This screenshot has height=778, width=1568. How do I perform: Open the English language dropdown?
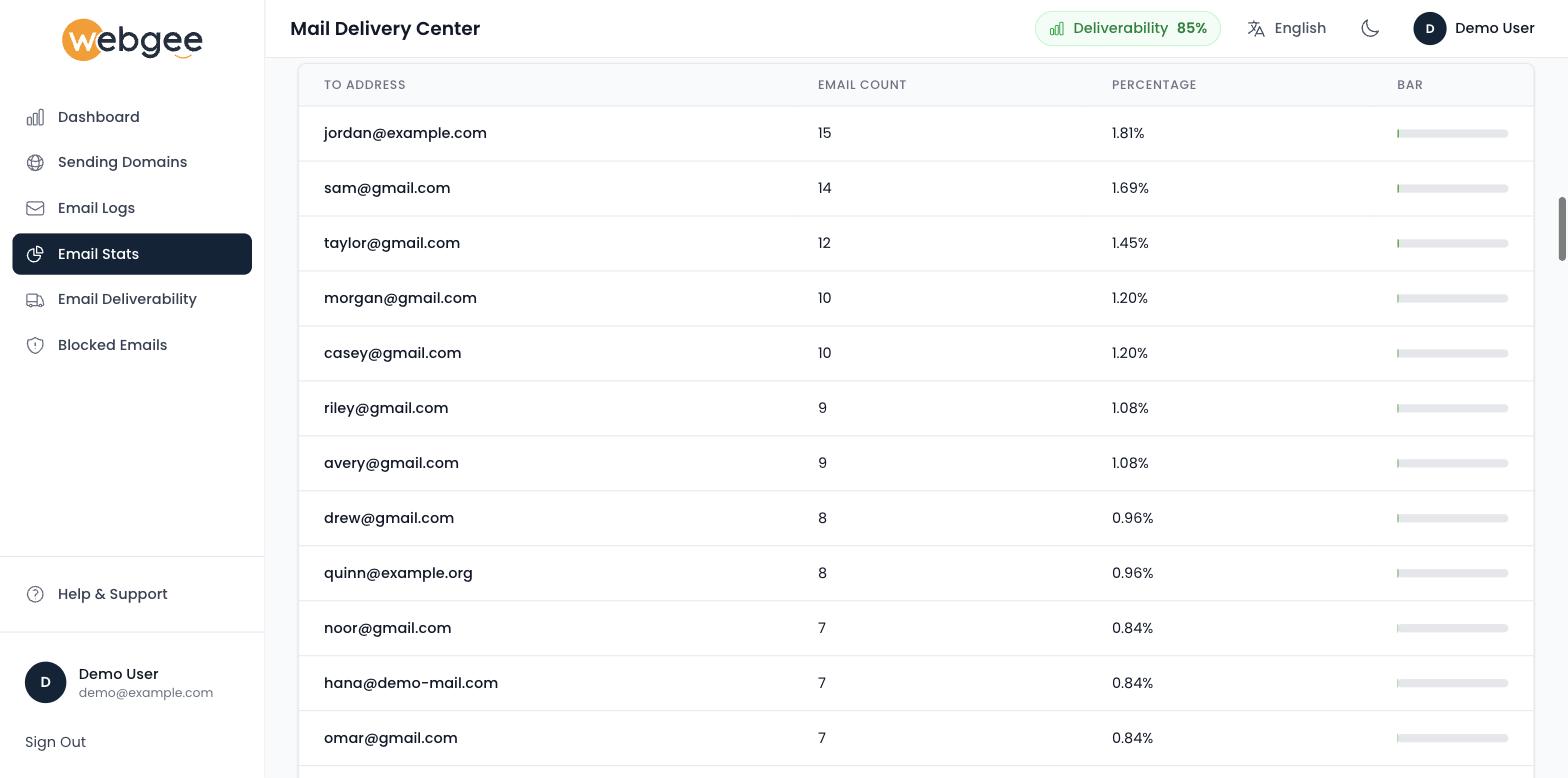[1287, 28]
